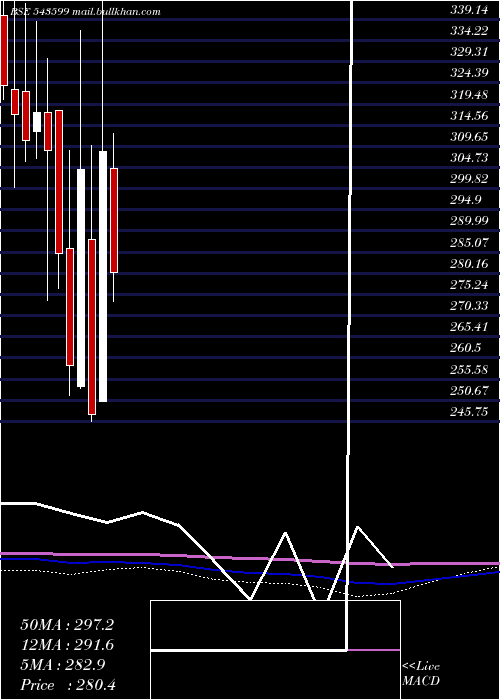Click the 289.99 price axis label
Viewport: 500px width, 700px height.
click(x=469, y=221)
